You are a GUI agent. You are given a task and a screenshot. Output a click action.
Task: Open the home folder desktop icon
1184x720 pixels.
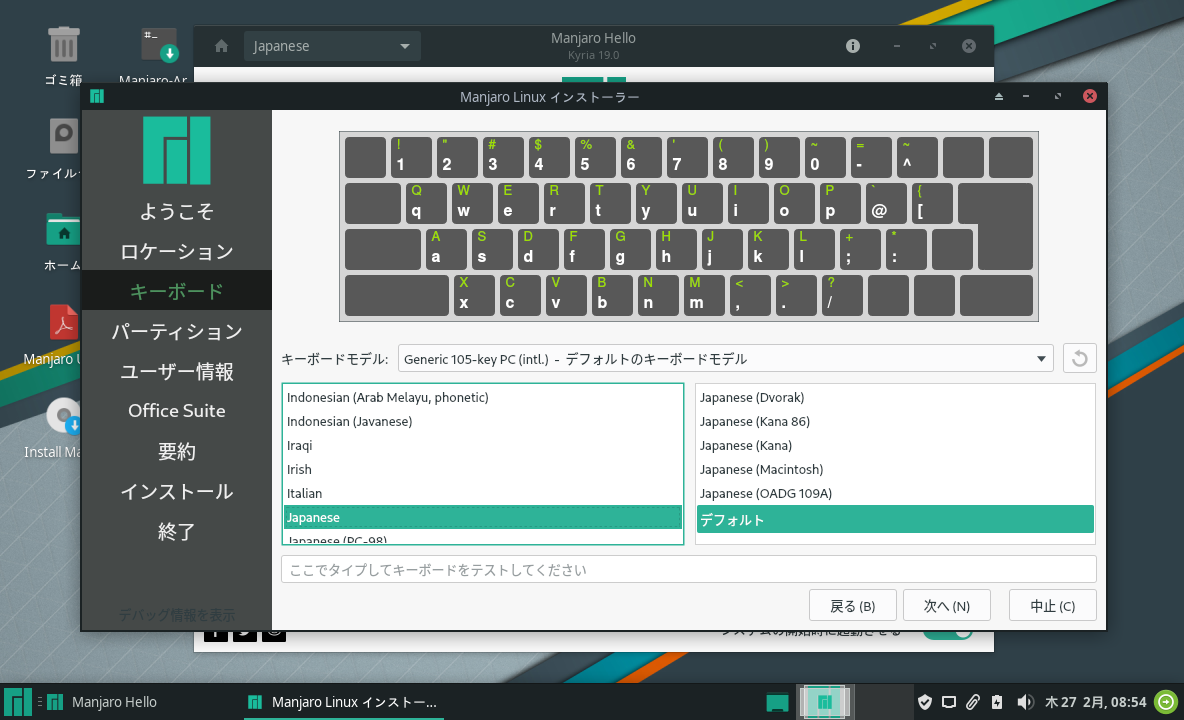[63, 230]
